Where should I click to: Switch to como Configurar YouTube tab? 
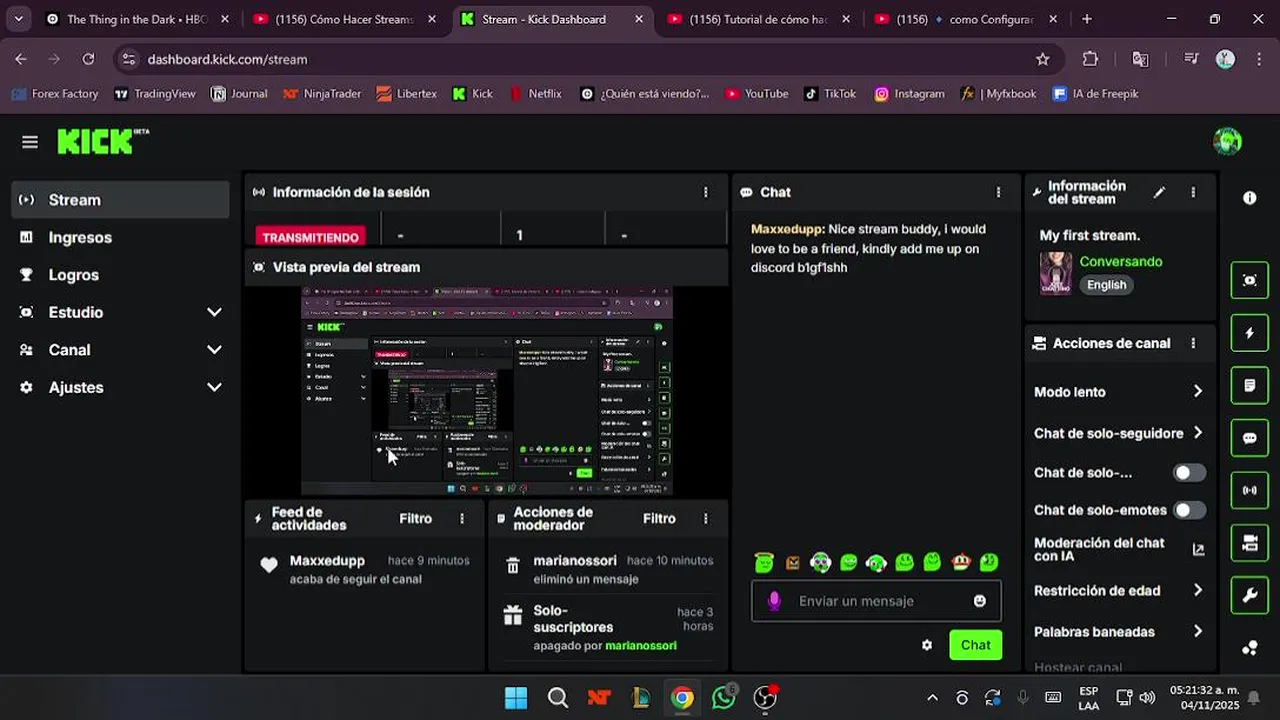pyautogui.click(x=967, y=19)
